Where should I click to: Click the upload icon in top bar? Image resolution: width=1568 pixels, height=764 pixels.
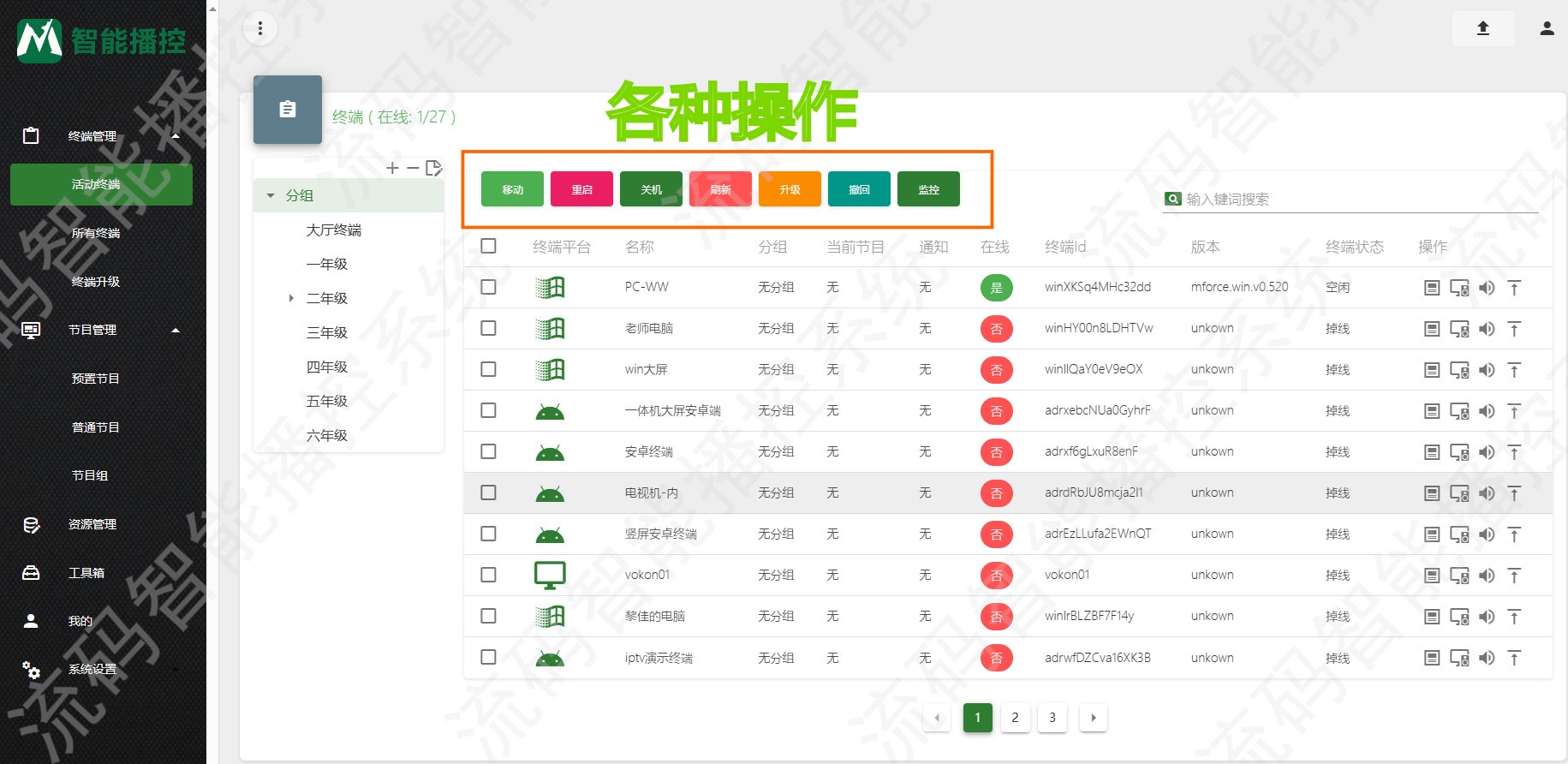click(x=1483, y=28)
